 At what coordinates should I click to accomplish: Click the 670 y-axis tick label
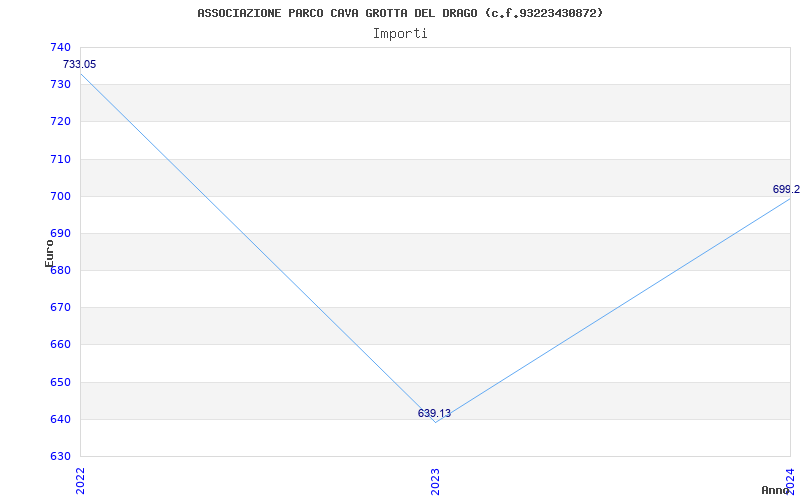click(x=60, y=308)
